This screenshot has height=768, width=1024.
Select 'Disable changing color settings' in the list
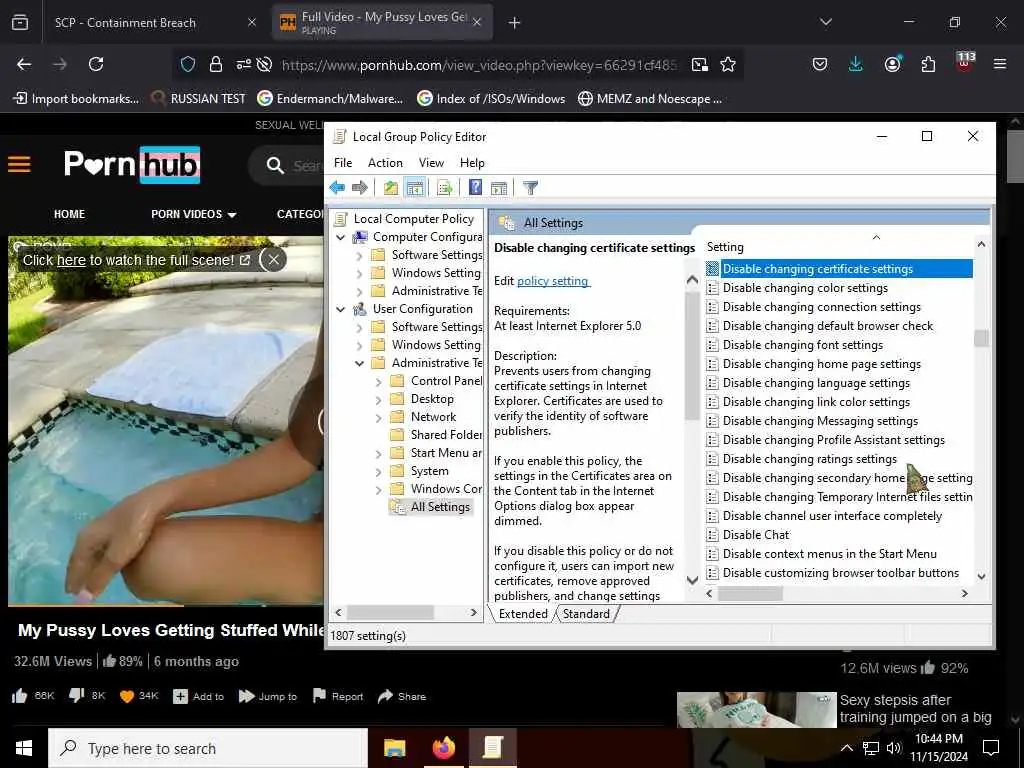[x=805, y=288]
